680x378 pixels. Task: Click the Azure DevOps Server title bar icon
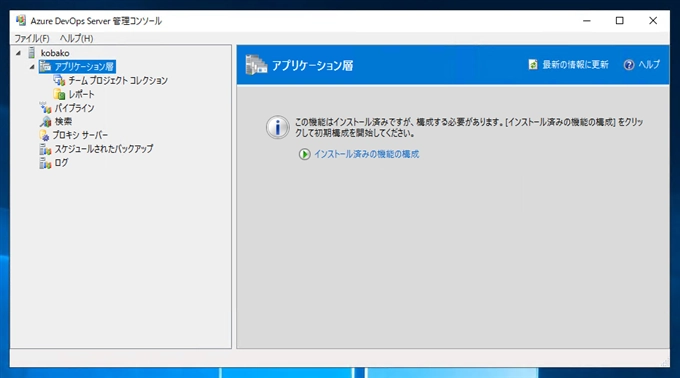coord(21,20)
